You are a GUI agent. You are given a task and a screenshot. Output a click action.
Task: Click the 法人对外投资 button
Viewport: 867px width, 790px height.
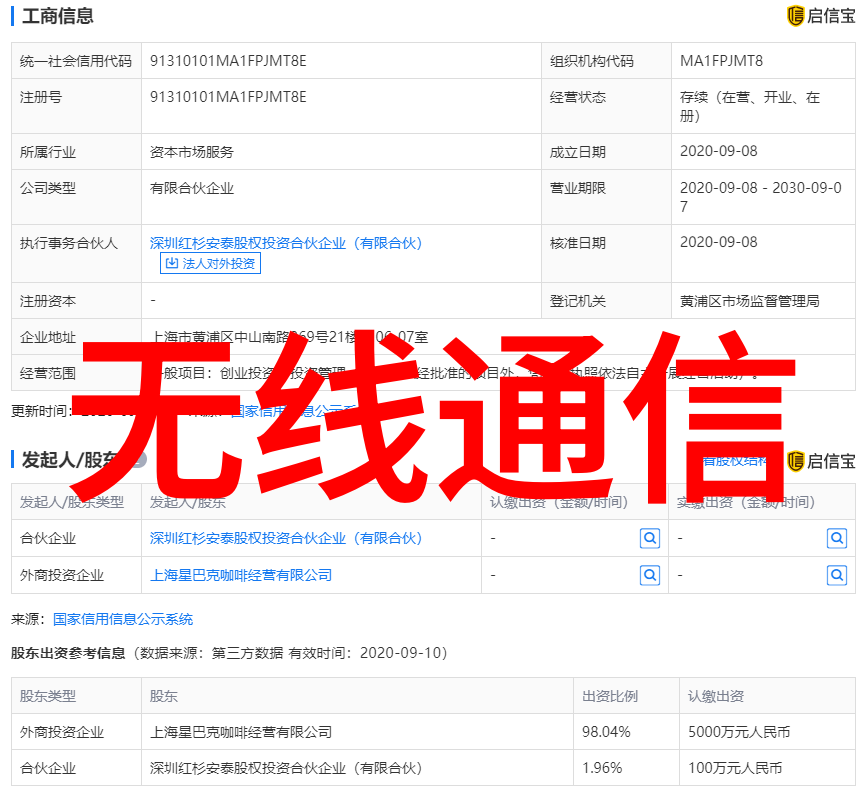point(210,263)
